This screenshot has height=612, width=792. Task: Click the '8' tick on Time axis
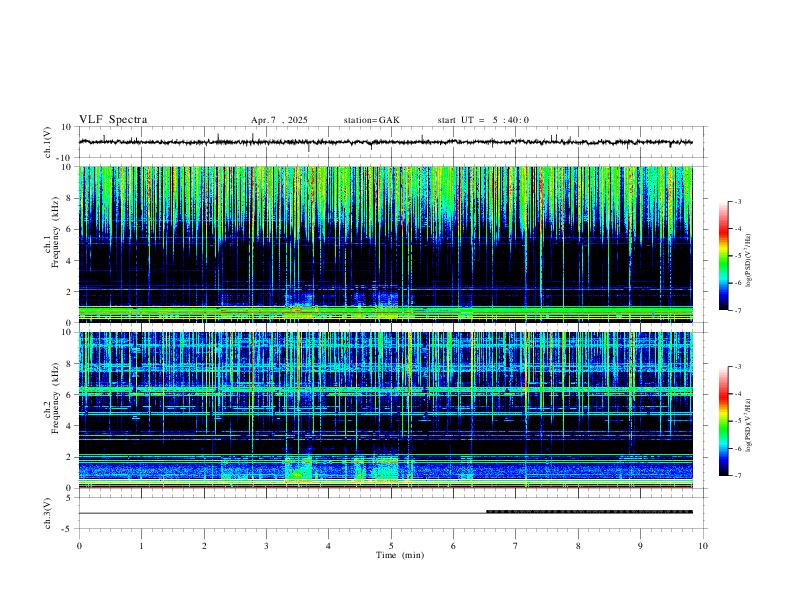pyautogui.click(x=578, y=545)
